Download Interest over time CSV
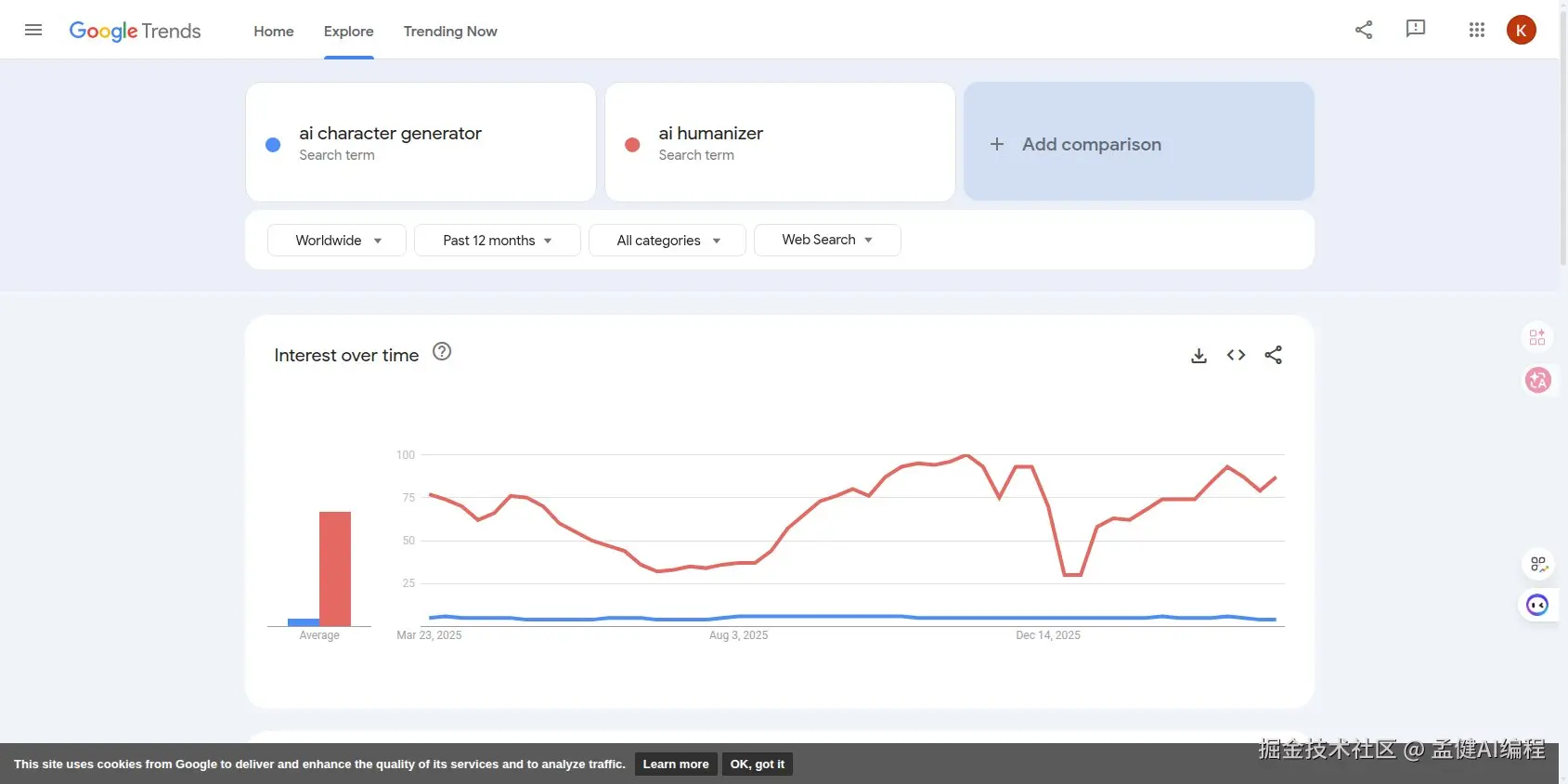Screen dimensions: 1568x784 1199,355
